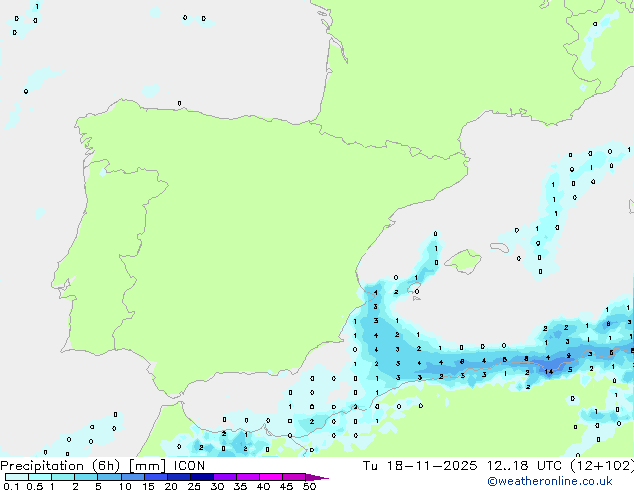Click the "20" legend scale value
Image resolution: width=634 pixels, height=490 pixels.
(171, 486)
